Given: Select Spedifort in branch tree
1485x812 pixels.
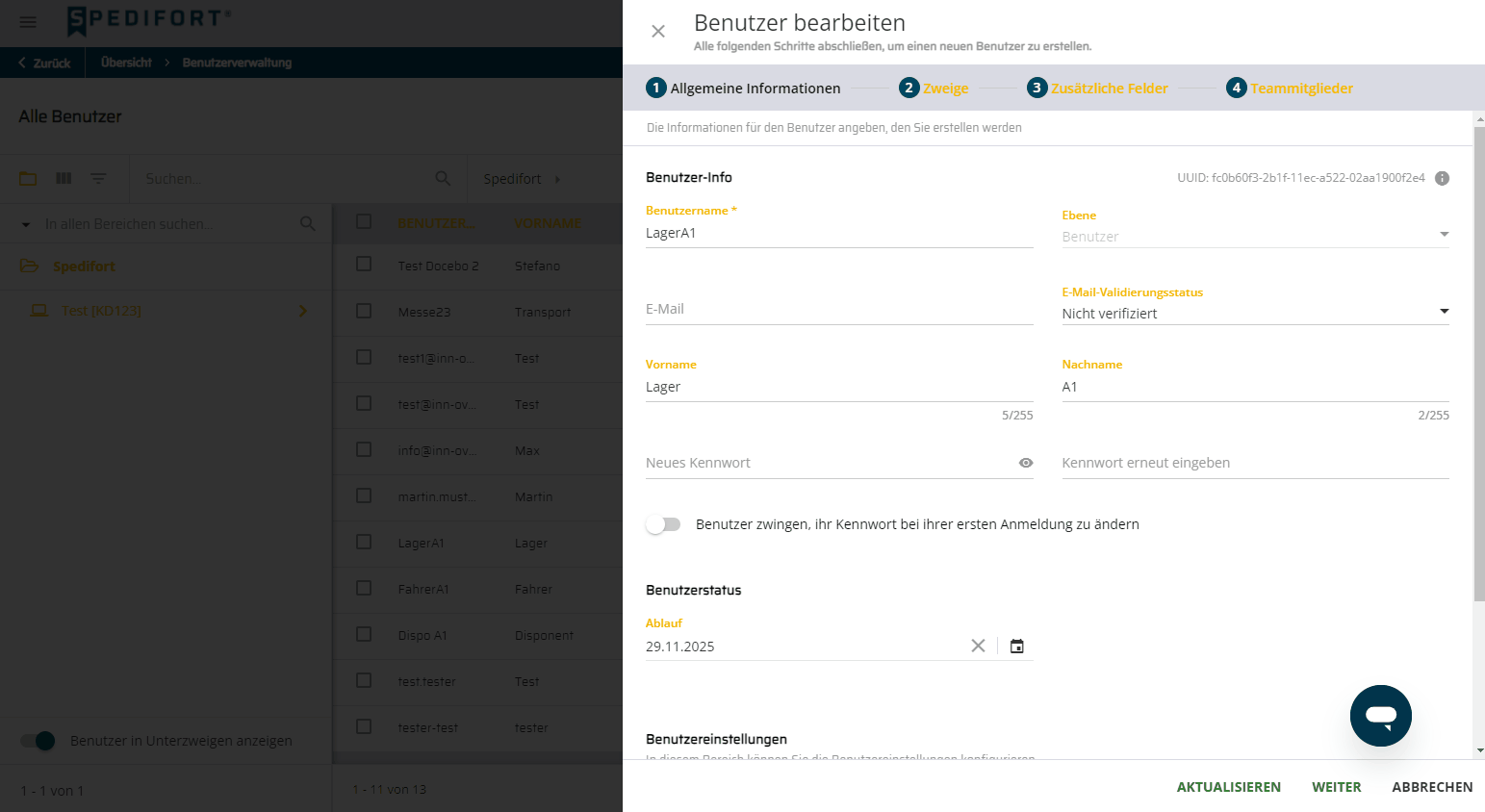Looking at the screenshot, I should pos(84,266).
